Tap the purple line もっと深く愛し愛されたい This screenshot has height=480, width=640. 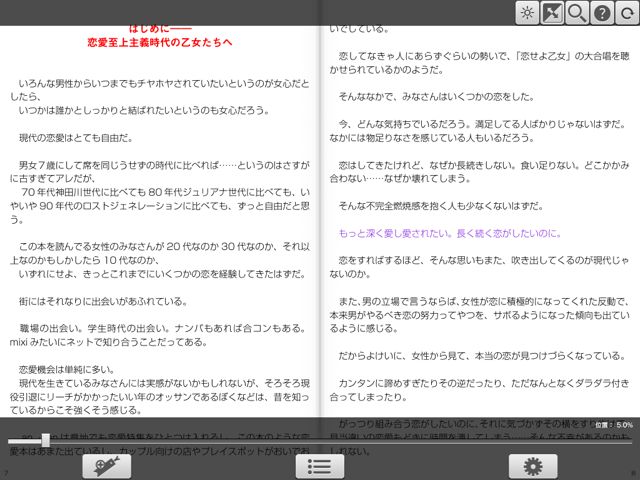[449, 233]
